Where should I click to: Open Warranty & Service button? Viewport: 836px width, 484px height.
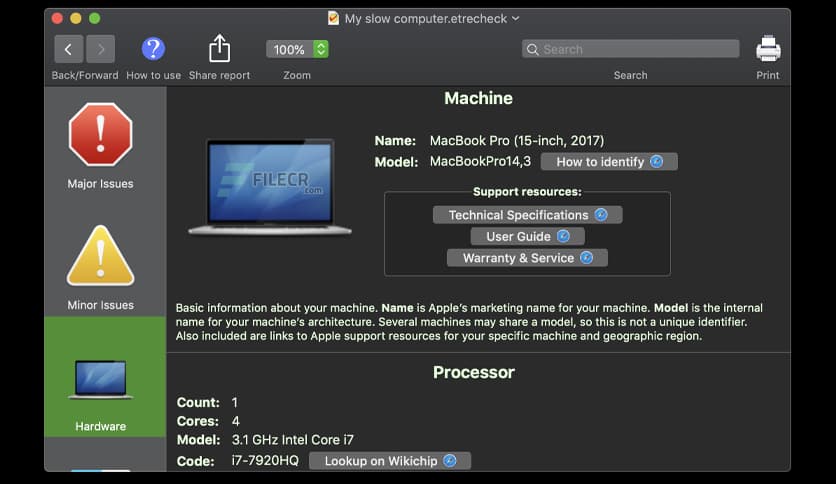[x=527, y=258]
